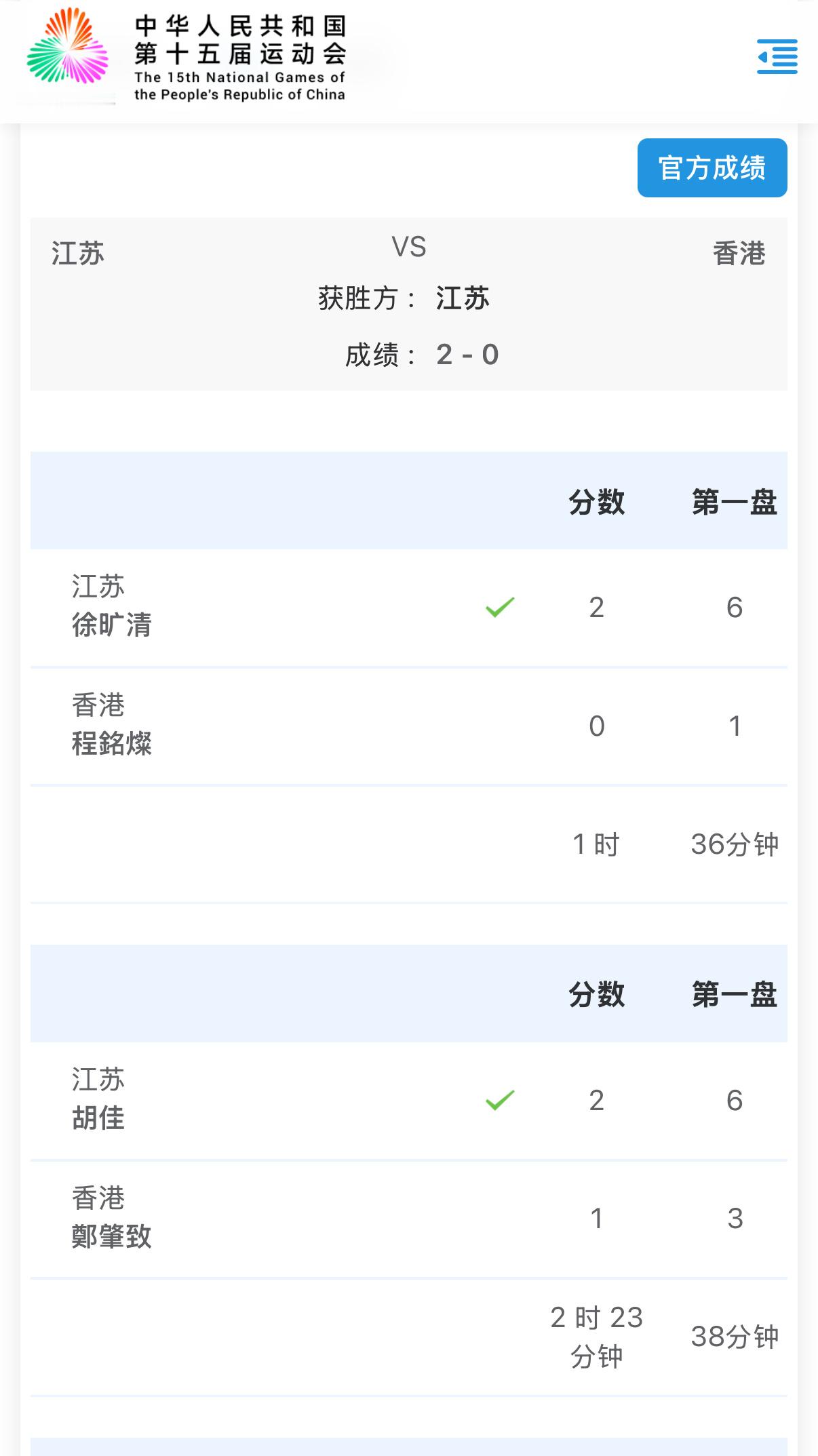Click the 38分钟 duration cell

point(735,1337)
